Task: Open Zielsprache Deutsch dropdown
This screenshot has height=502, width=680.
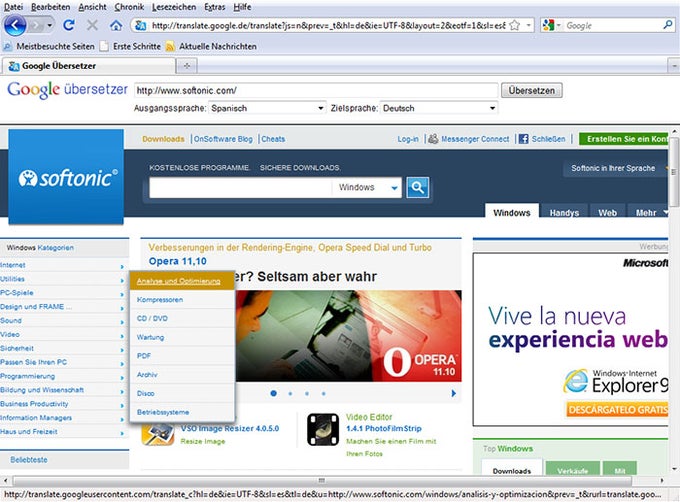Action: pyautogui.click(x=439, y=108)
